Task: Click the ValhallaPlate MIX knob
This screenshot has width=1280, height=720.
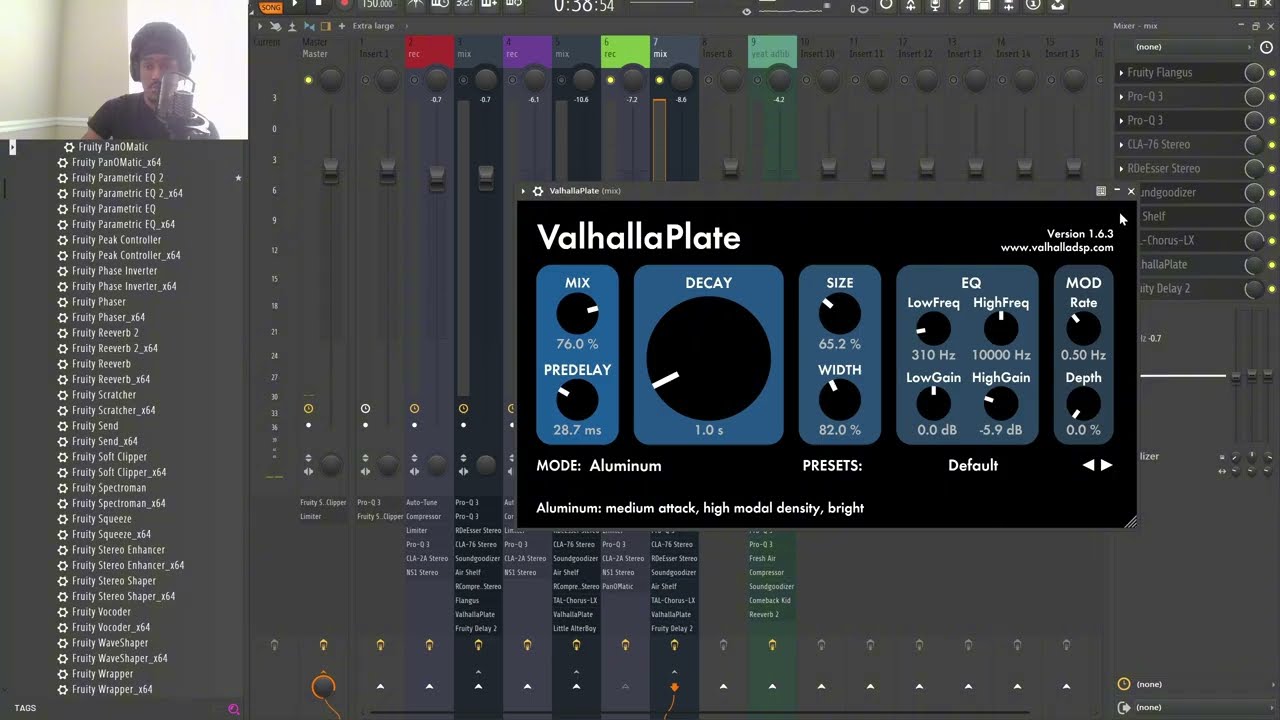Action: [577, 315]
